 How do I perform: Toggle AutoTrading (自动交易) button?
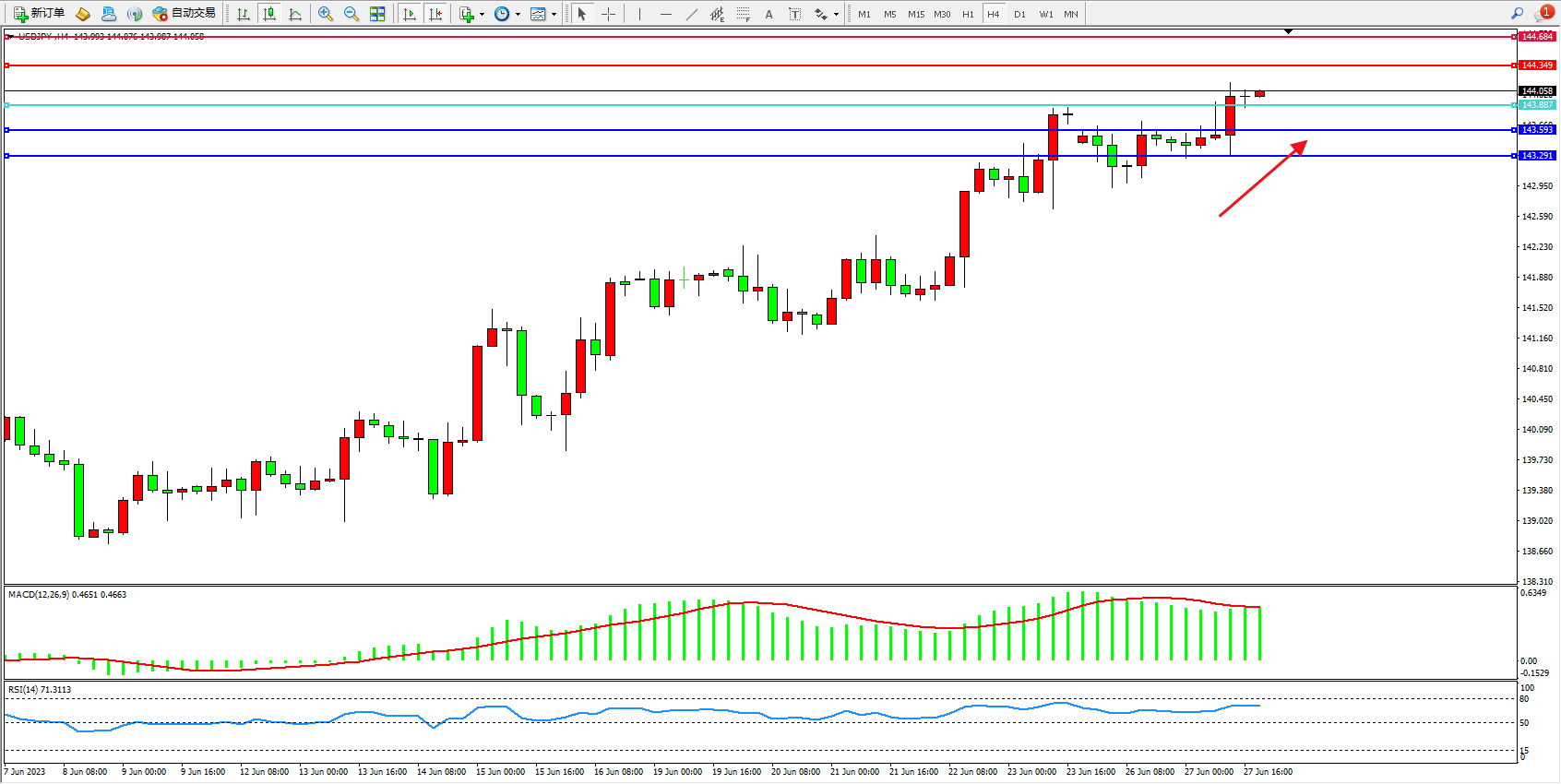(x=185, y=14)
